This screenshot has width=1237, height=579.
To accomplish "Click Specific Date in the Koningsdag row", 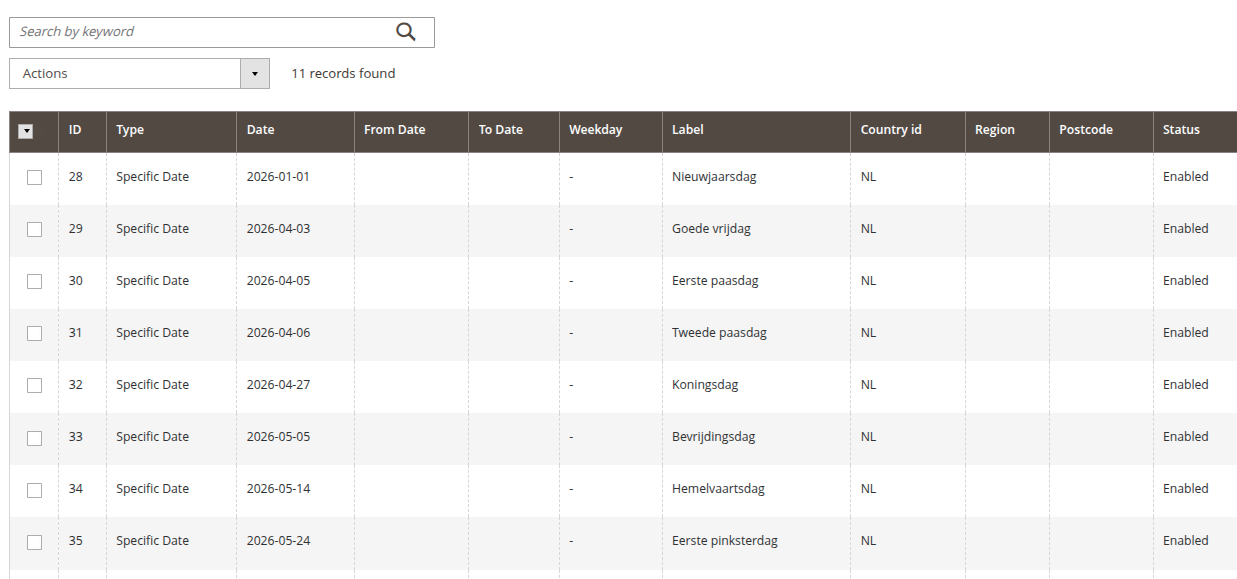I will click(152, 385).
